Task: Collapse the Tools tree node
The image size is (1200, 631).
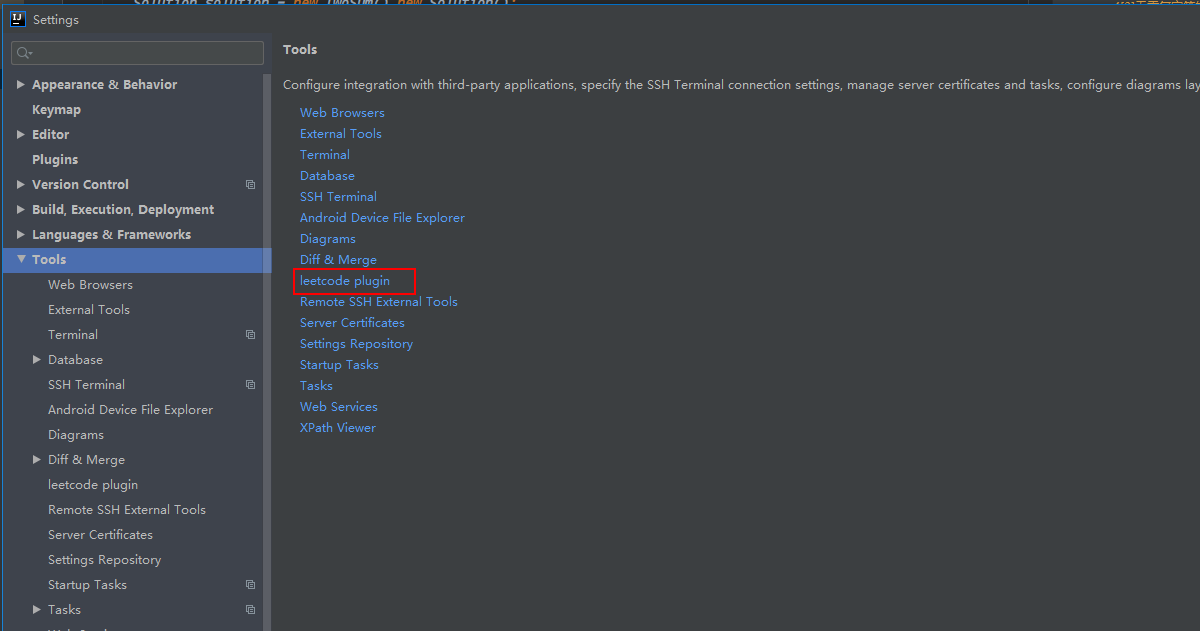Action: (x=21, y=260)
